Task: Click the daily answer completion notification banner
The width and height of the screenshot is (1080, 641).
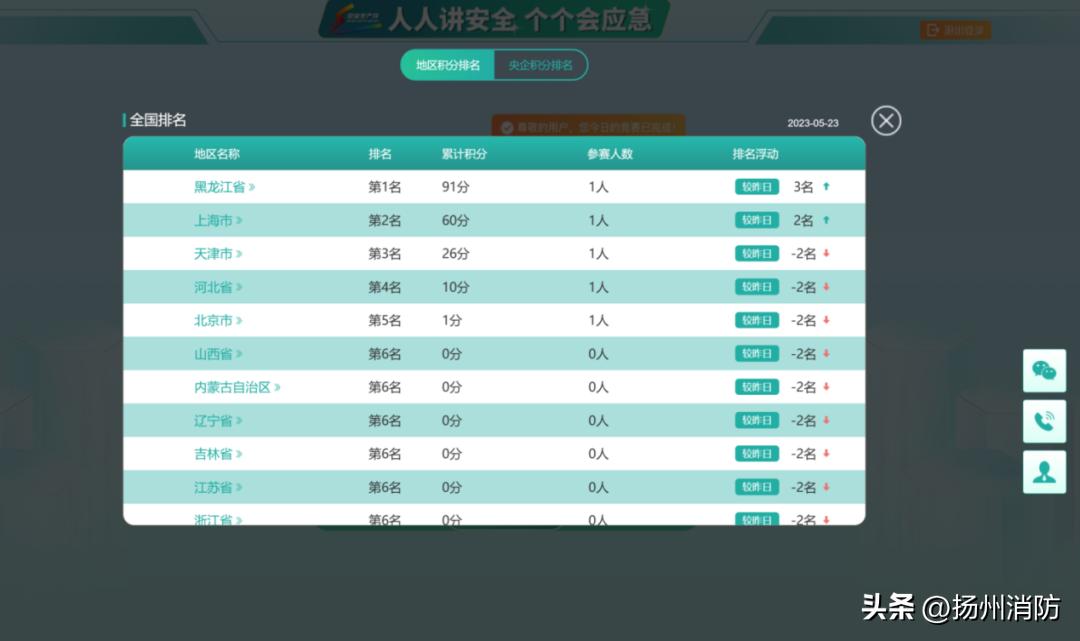Action: pyautogui.click(x=587, y=128)
